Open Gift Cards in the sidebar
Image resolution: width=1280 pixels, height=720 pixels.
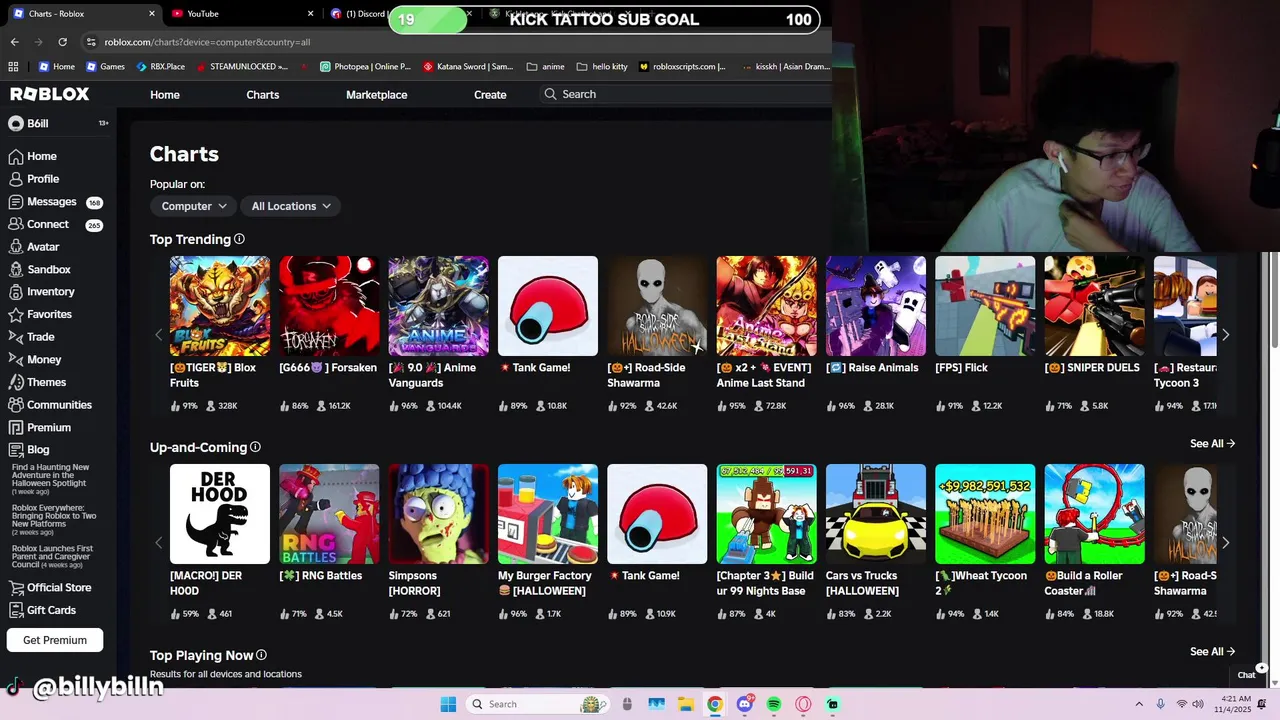[x=42, y=610]
